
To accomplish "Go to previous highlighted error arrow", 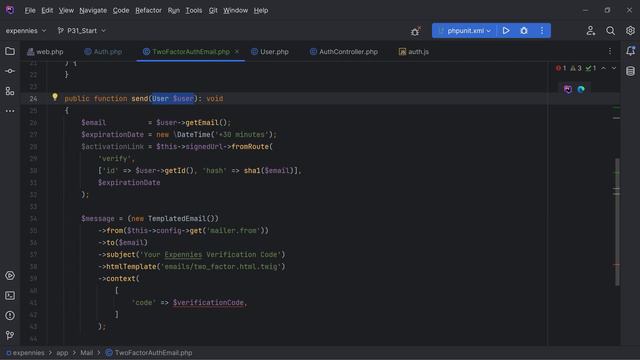I will 603,68.
